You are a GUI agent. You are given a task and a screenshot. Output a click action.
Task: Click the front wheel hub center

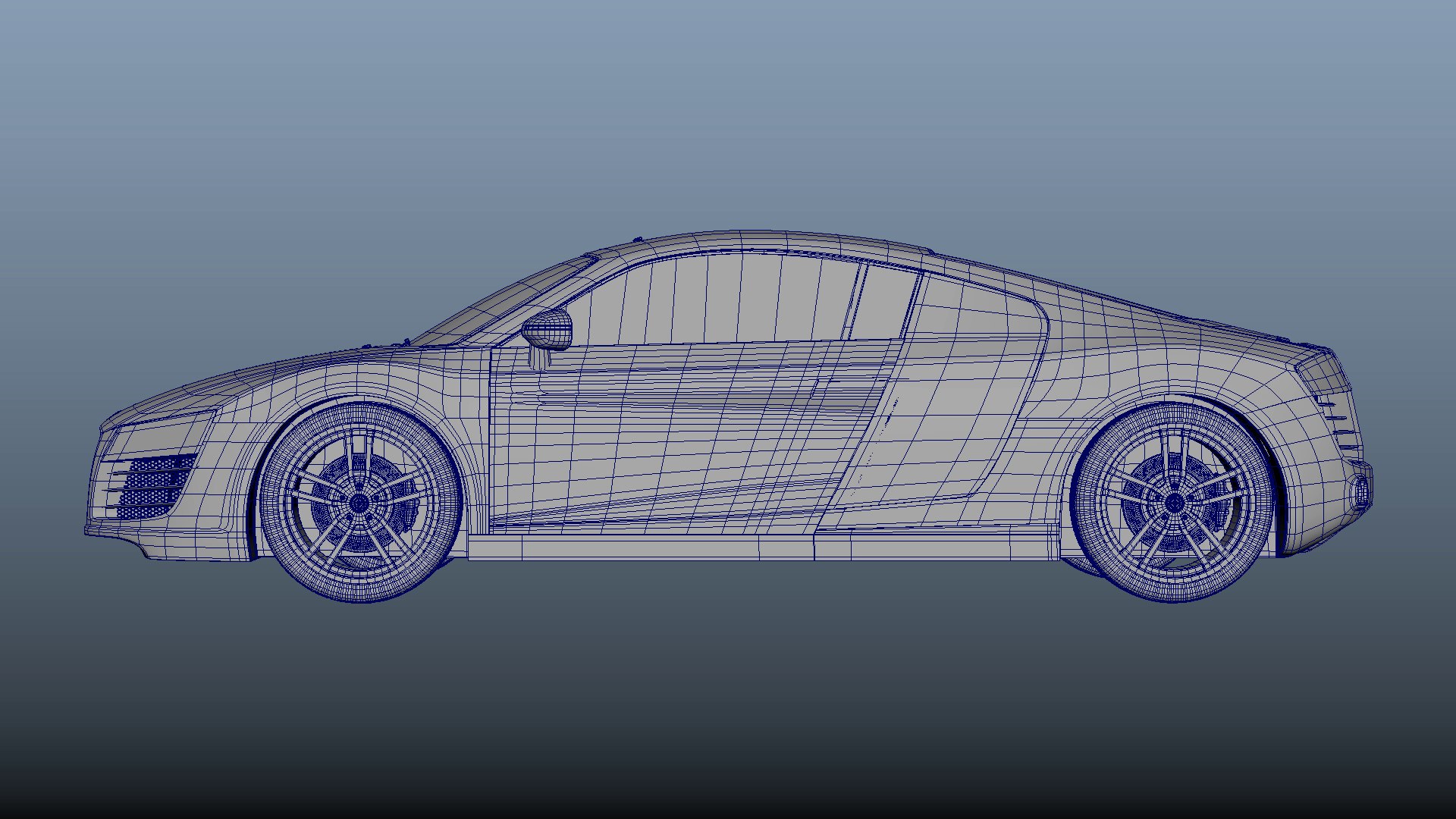click(x=359, y=502)
